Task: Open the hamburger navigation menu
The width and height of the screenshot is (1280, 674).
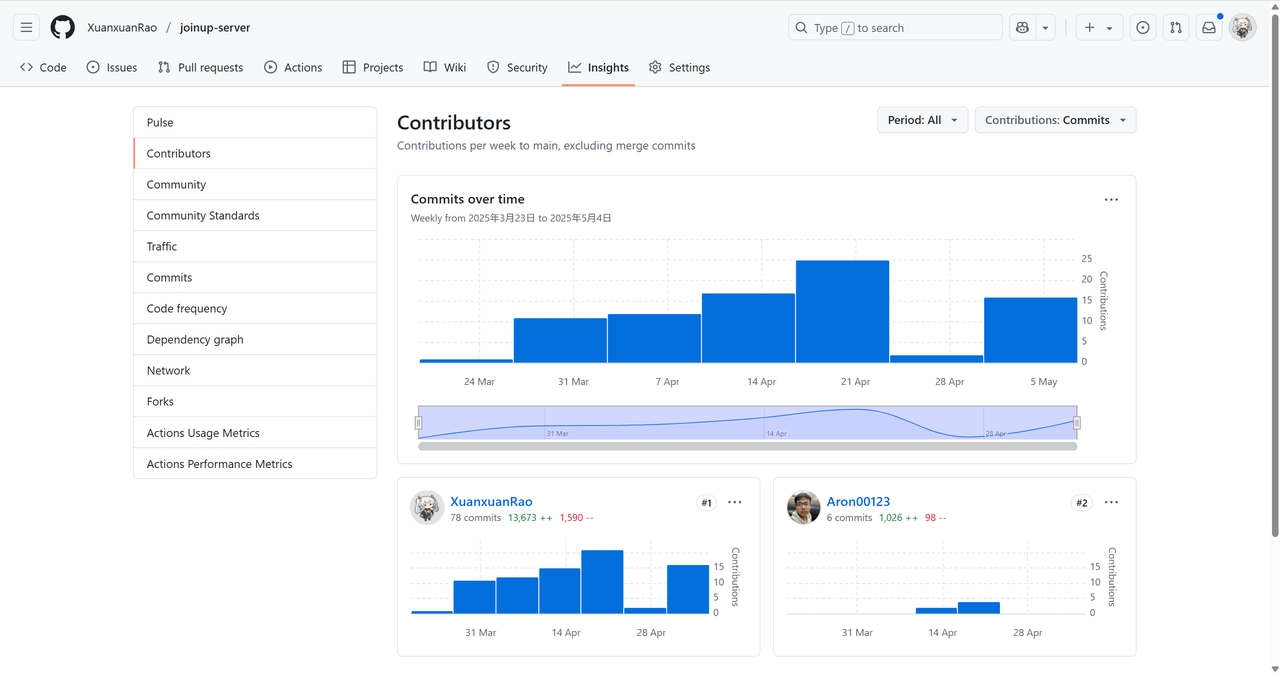Action: [x=27, y=28]
